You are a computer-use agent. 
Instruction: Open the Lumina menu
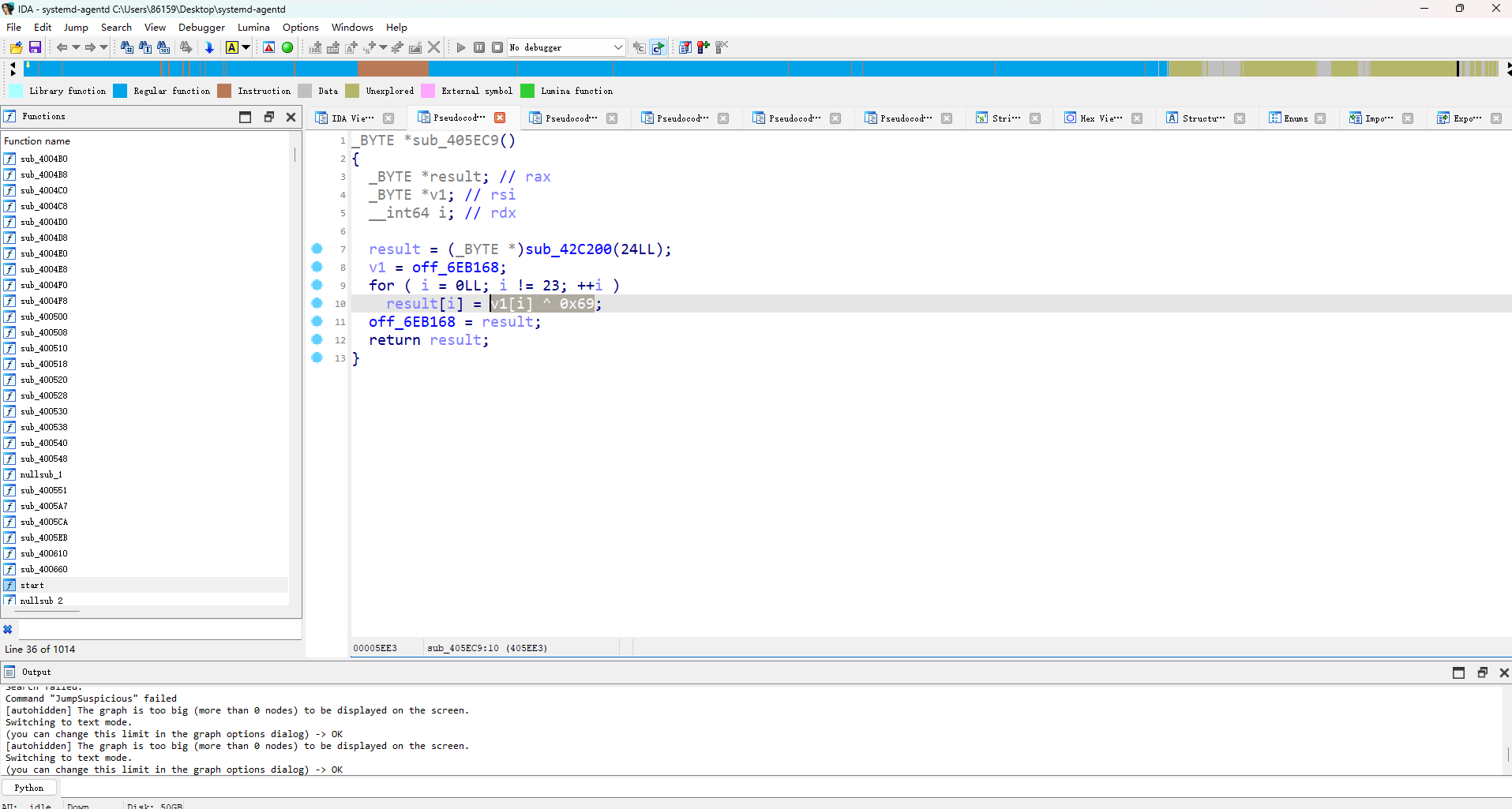[253, 27]
